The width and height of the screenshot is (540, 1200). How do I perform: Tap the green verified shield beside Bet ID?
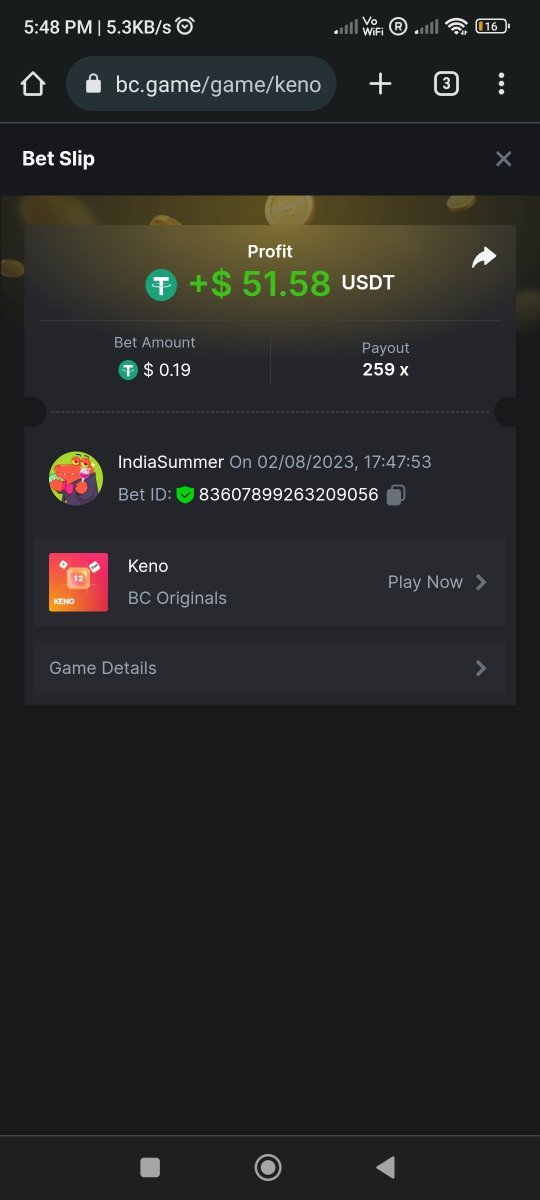click(185, 495)
